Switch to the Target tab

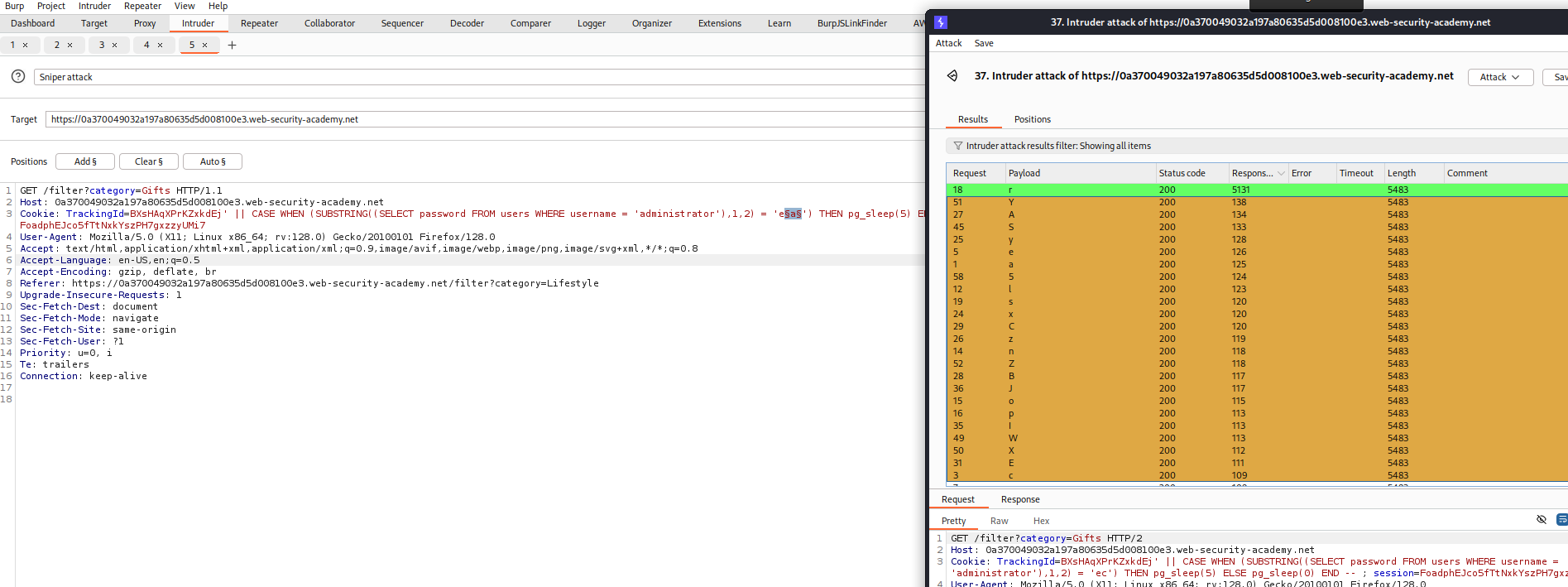pos(94,23)
